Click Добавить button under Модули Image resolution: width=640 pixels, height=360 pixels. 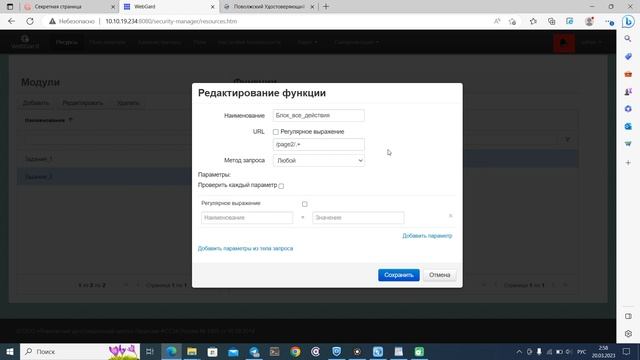36,103
